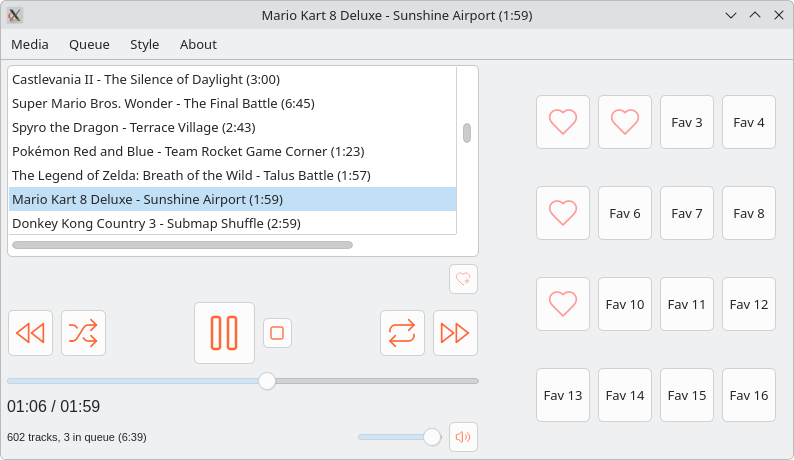Toggle repeat mode
Viewport: 794px width, 460px height.
(x=402, y=333)
